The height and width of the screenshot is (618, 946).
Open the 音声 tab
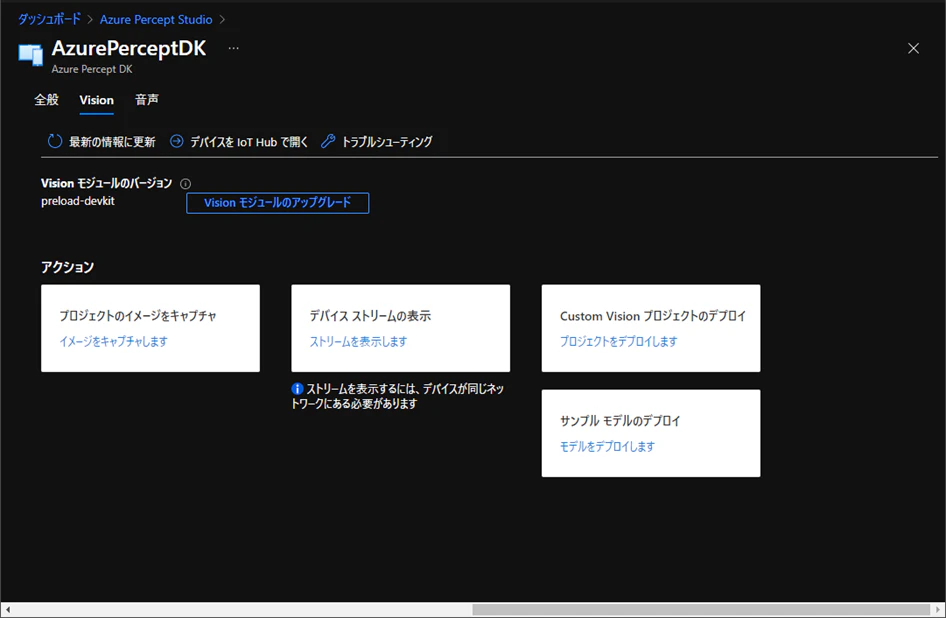(x=147, y=100)
